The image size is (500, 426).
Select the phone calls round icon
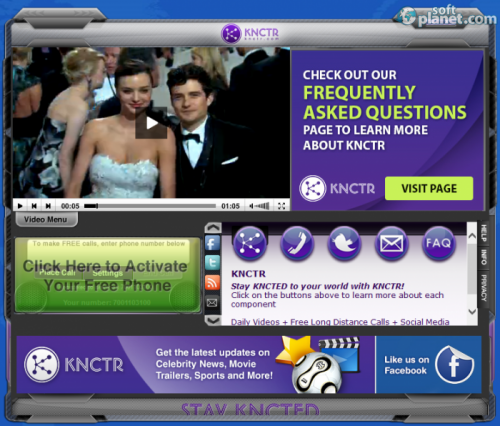point(297,243)
